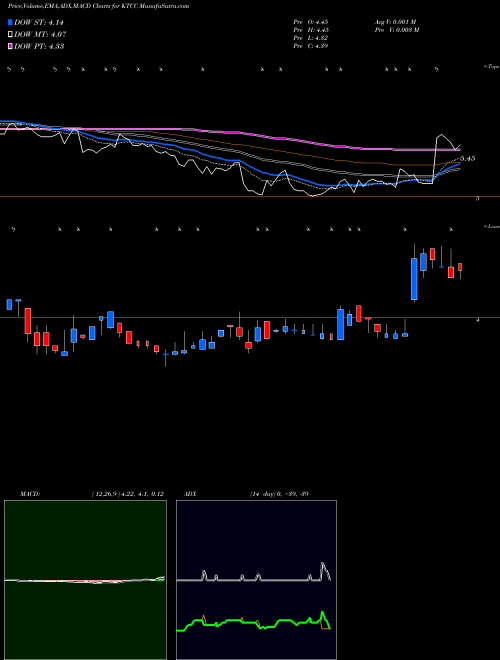
Task: Click the MACD '(12,26,9) 4.22, 4.1, 0.12' values
Action: [x=128, y=494]
